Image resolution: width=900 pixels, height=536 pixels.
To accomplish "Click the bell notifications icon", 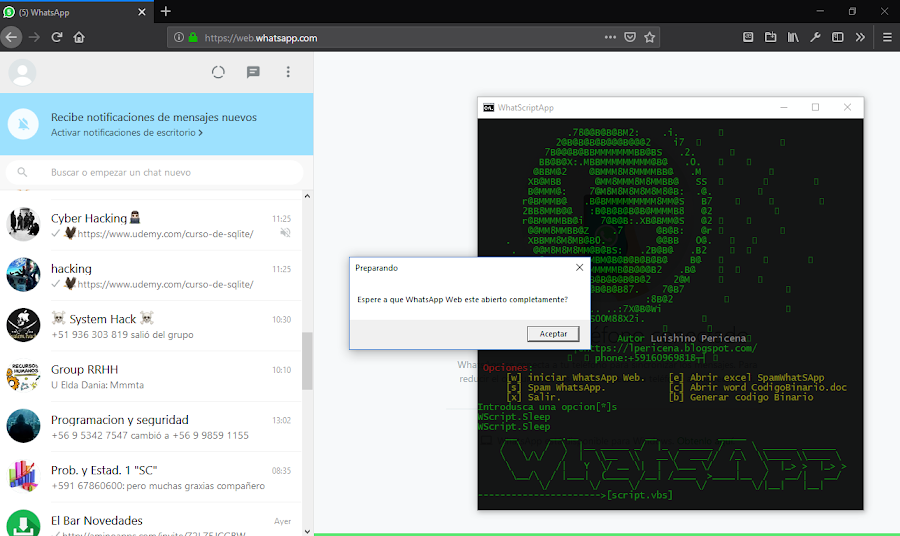I will [x=24, y=124].
